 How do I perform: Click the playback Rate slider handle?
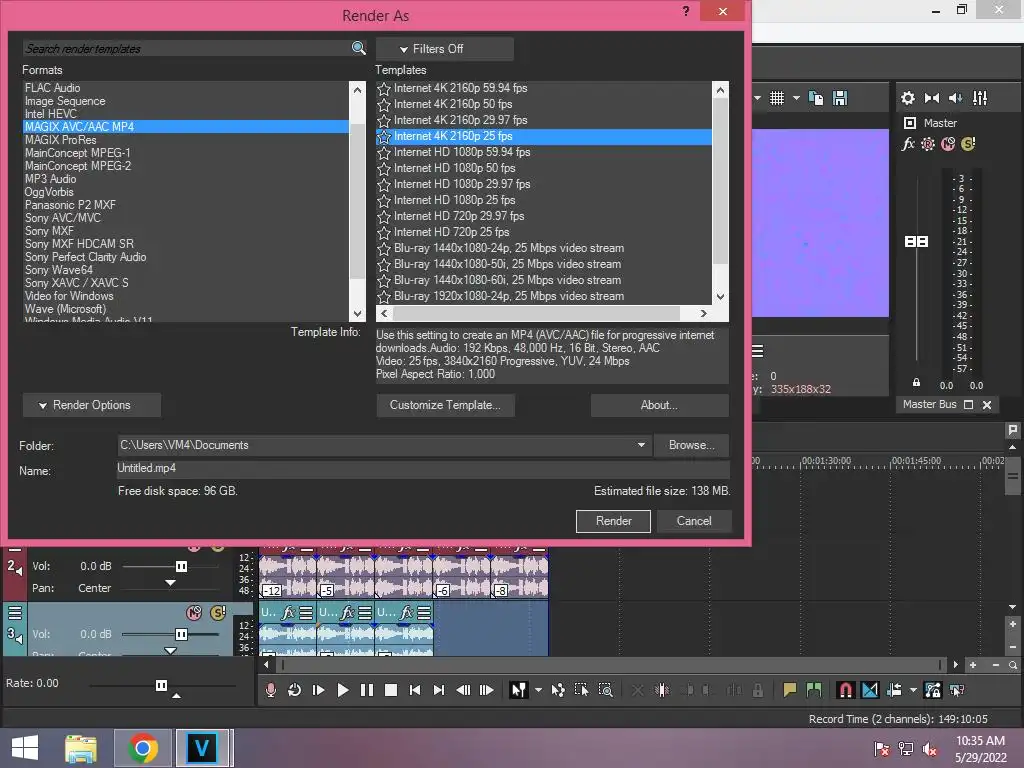(x=161, y=685)
